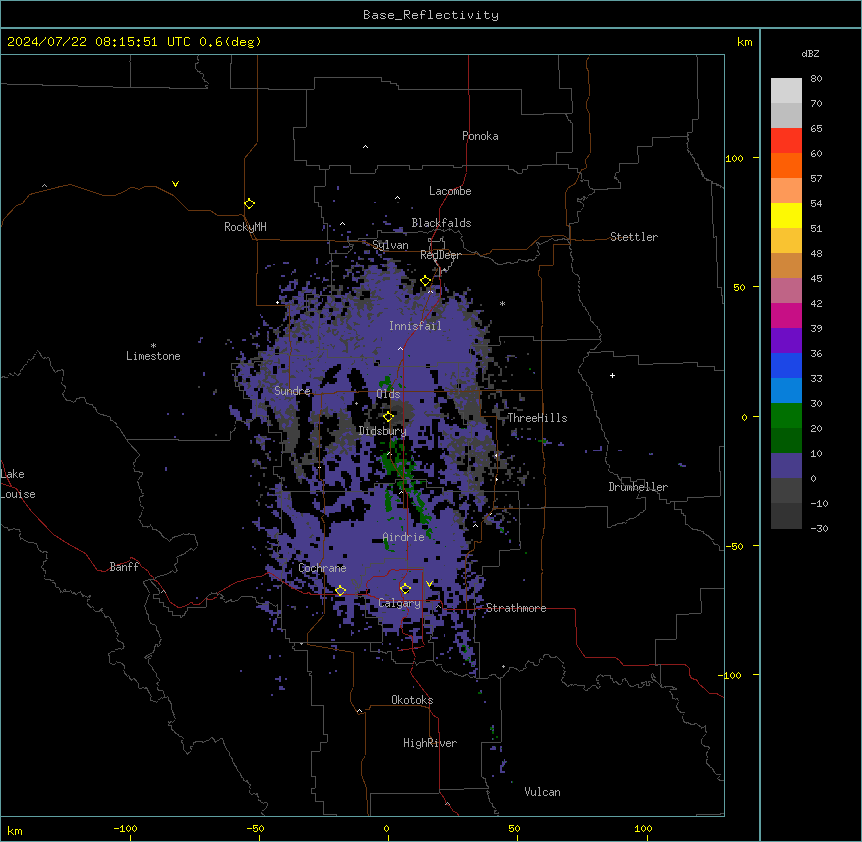Click the RockyMH label

(245, 227)
